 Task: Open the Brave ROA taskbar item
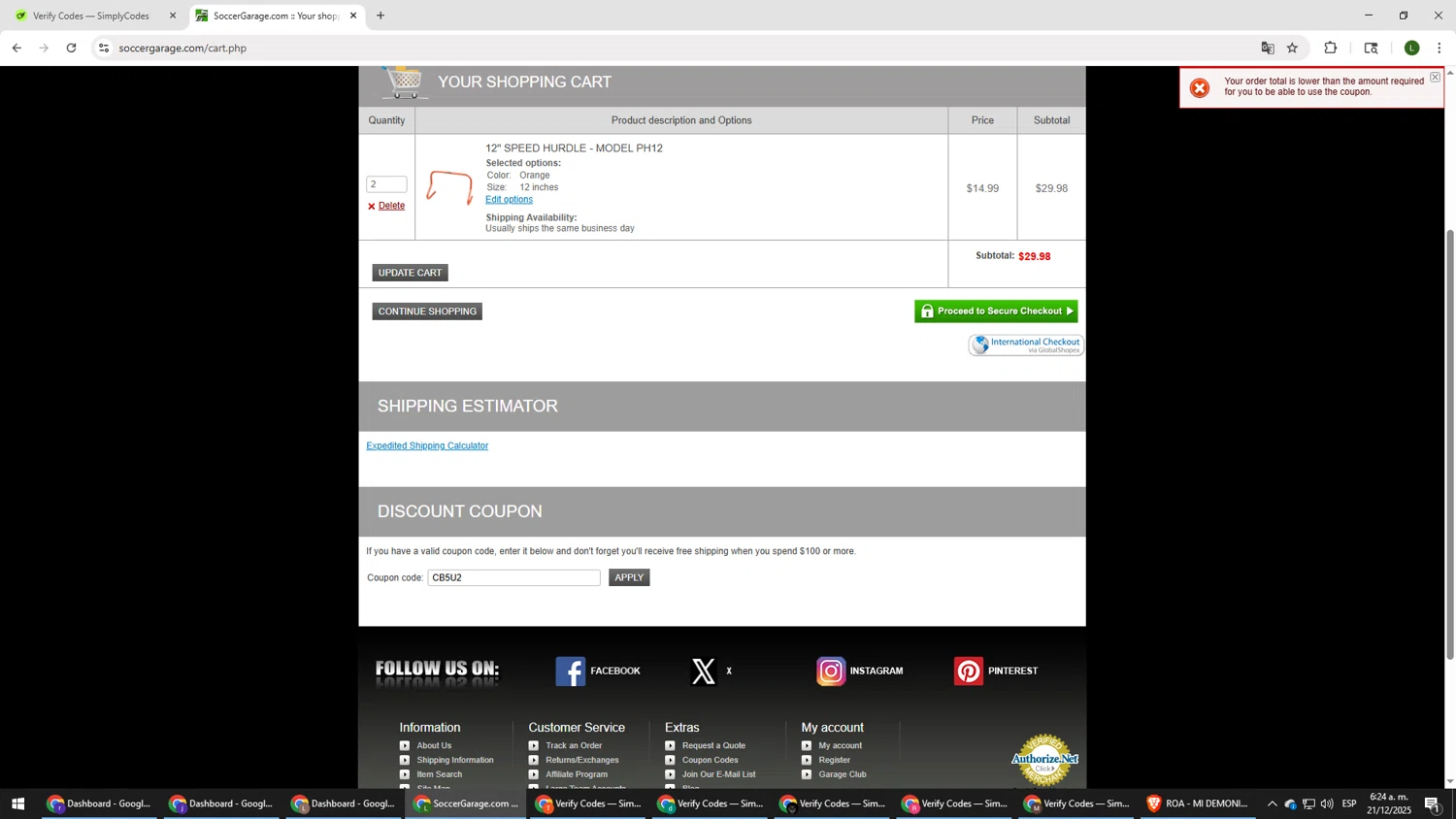(x=1200, y=803)
